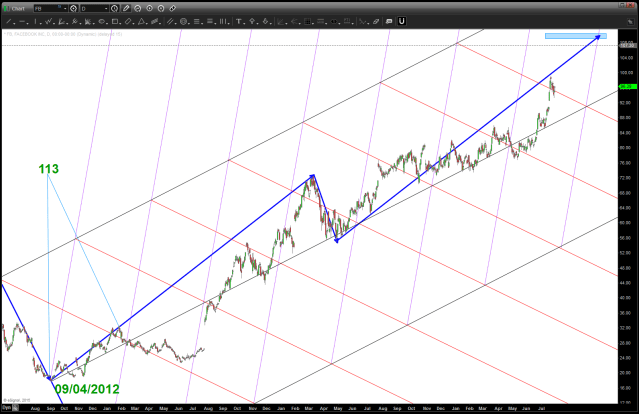Expand the trend line tool options arrow
This screenshot has height=414, width=639.
tap(14, 23)
